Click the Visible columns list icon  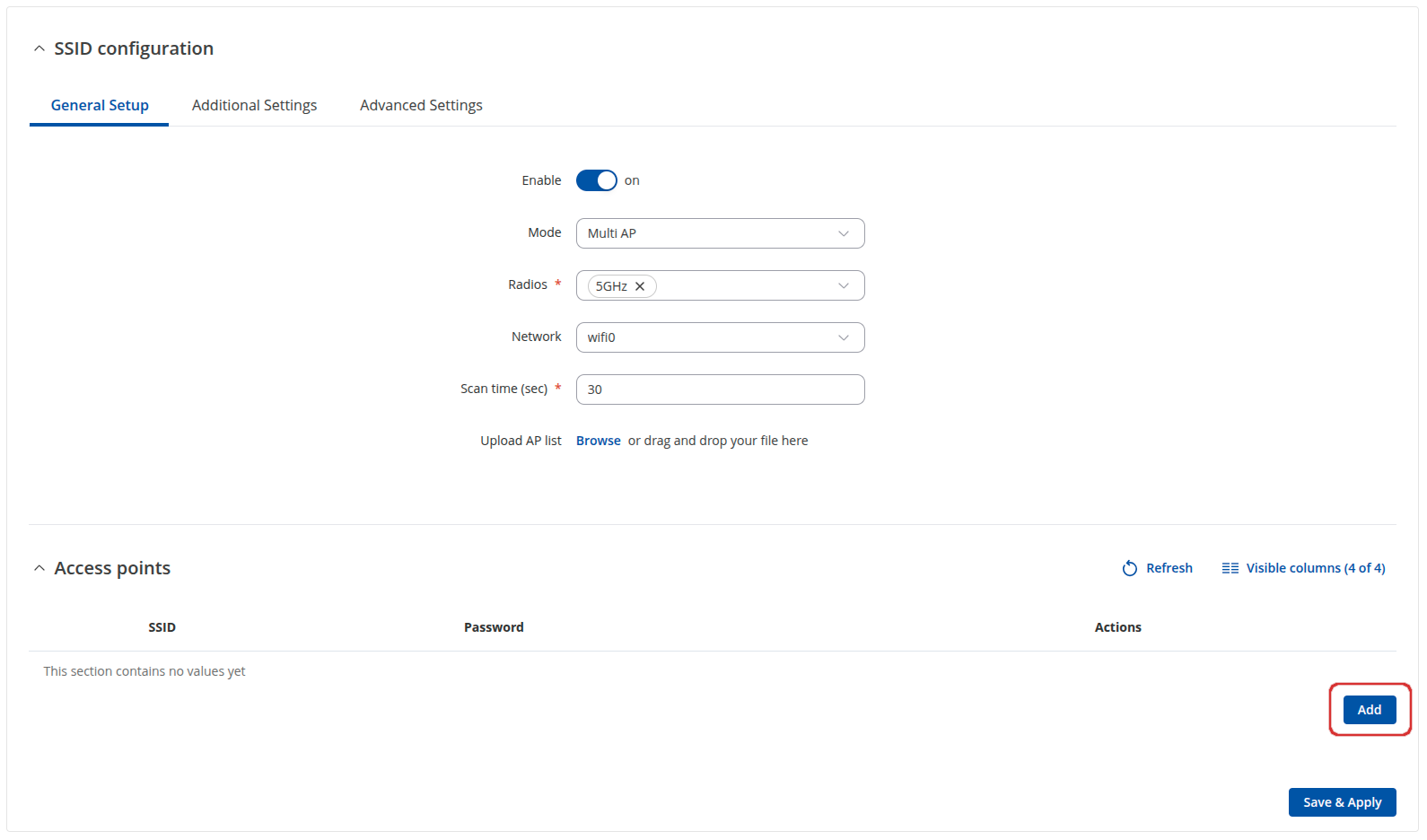click(x=1230, y=568)
